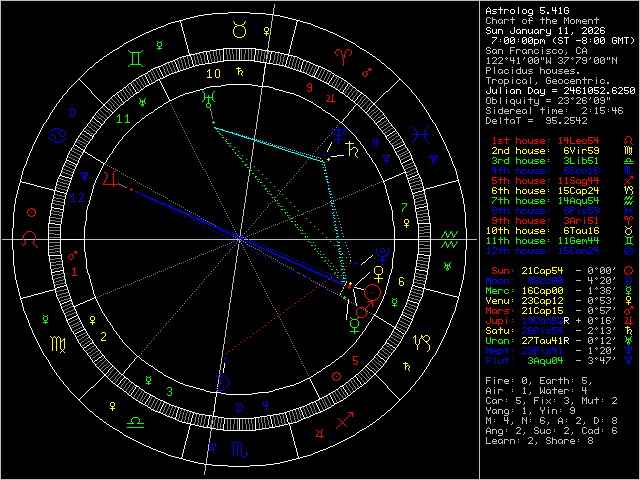Click the Leo glyph in the 1st house row
The height and width of the screenshot is (480, 640).
pos(629,141)
